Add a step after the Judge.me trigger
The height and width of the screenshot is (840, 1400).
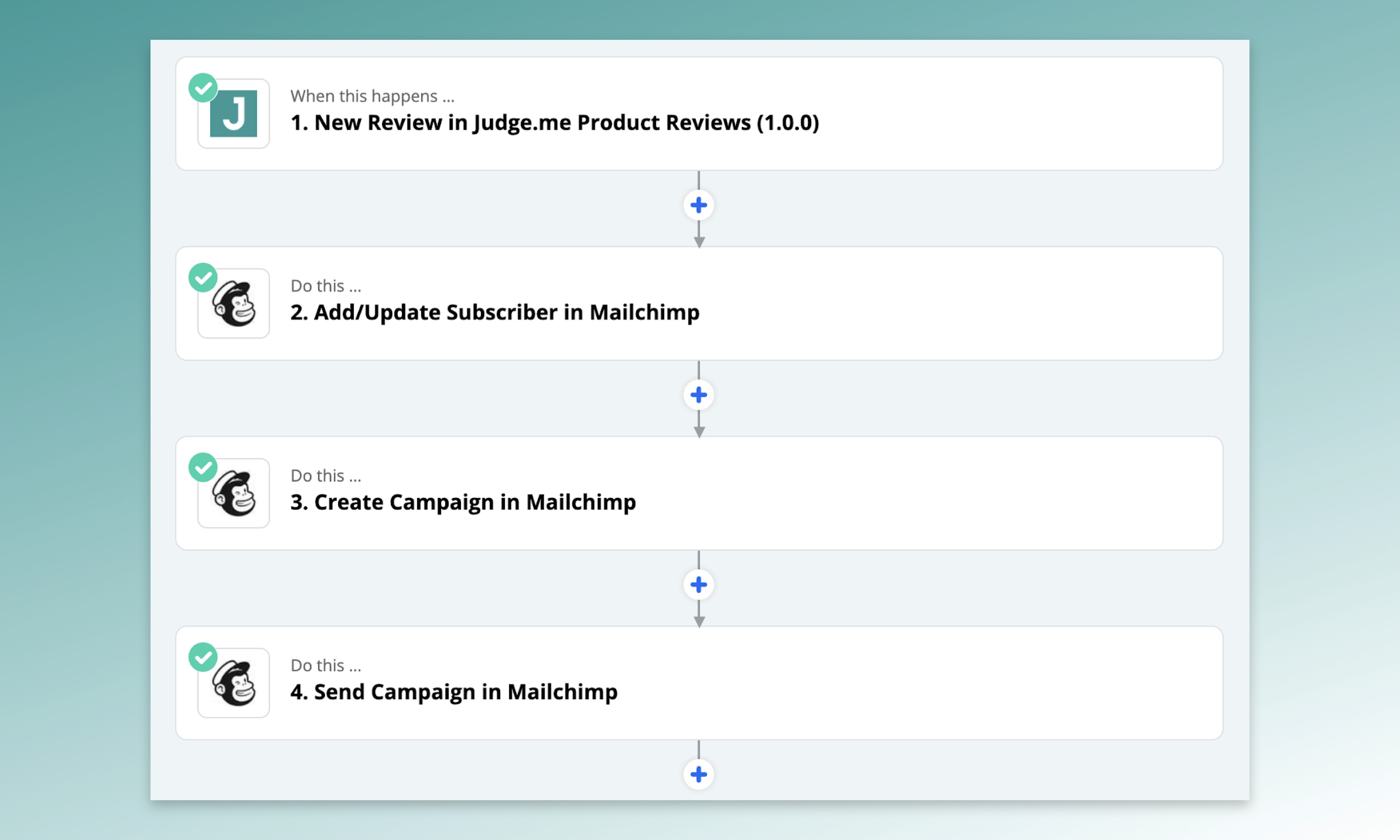click(x=699, y=205)
